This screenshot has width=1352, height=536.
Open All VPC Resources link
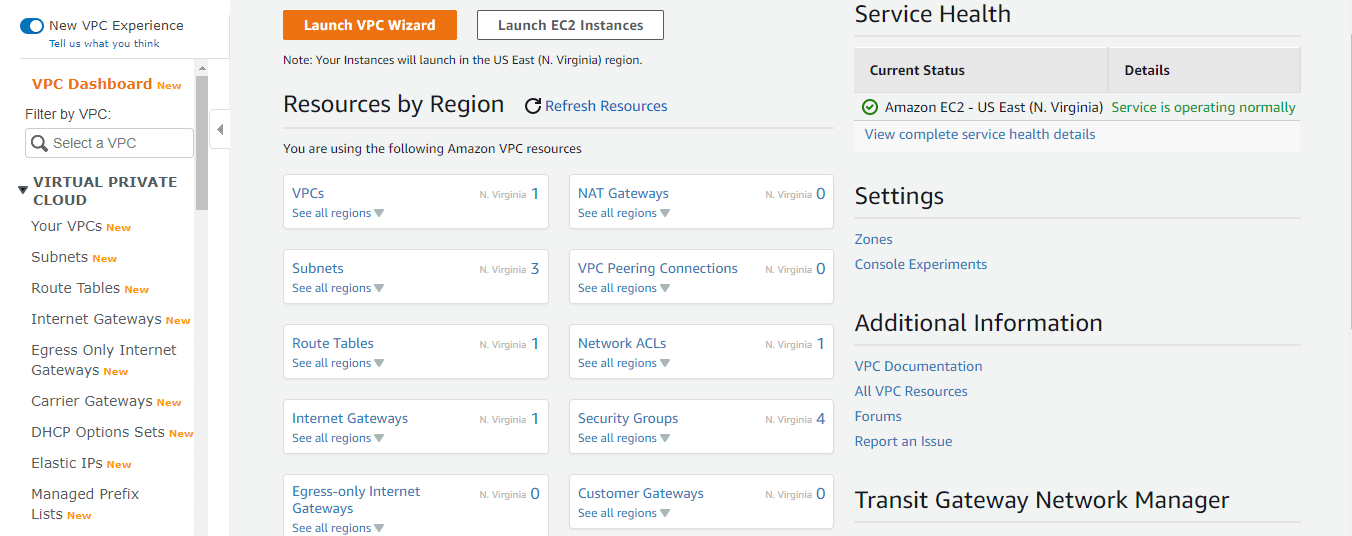(911, 391)
